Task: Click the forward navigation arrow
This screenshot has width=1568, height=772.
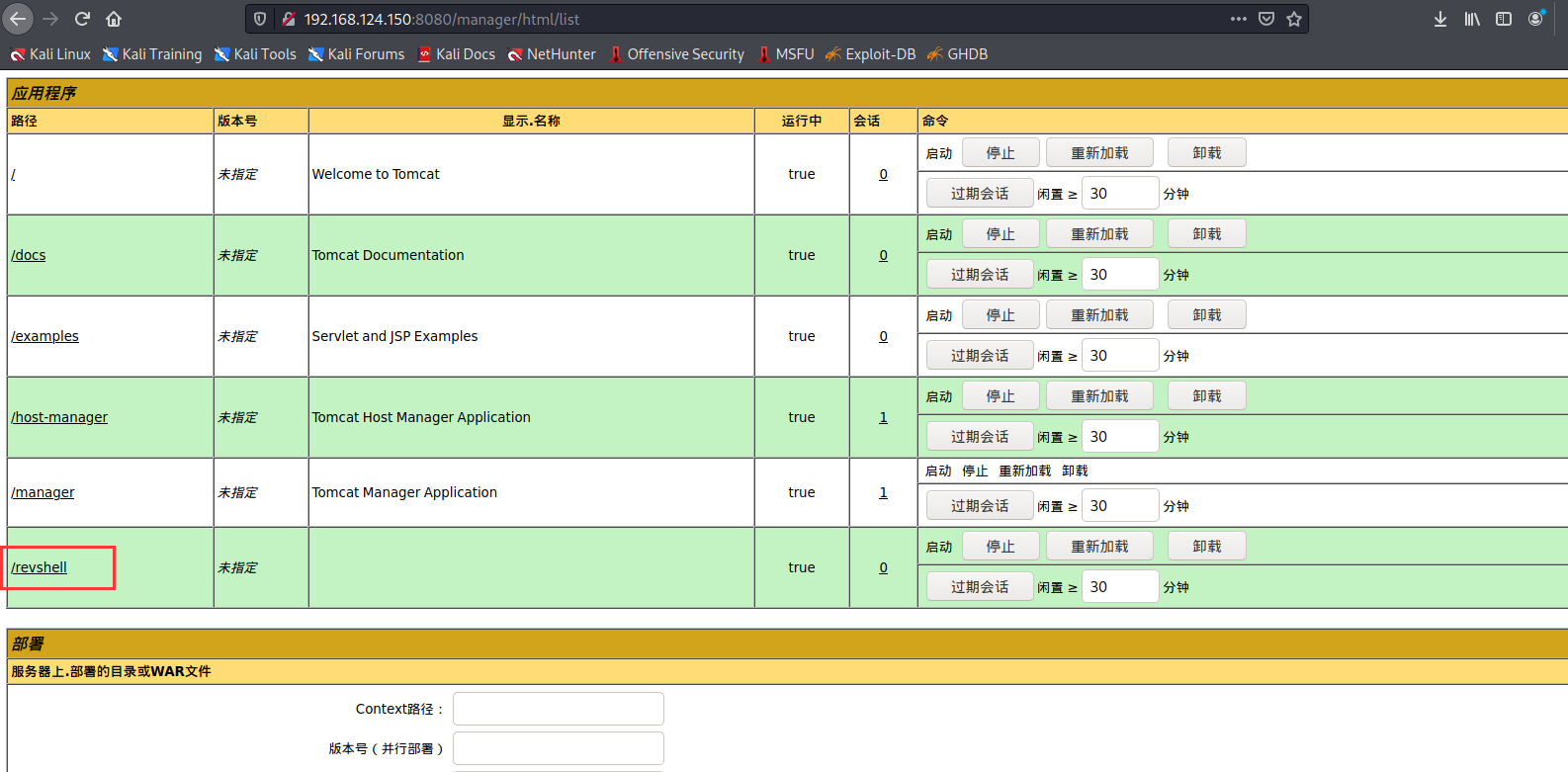Action: [50, 19]
